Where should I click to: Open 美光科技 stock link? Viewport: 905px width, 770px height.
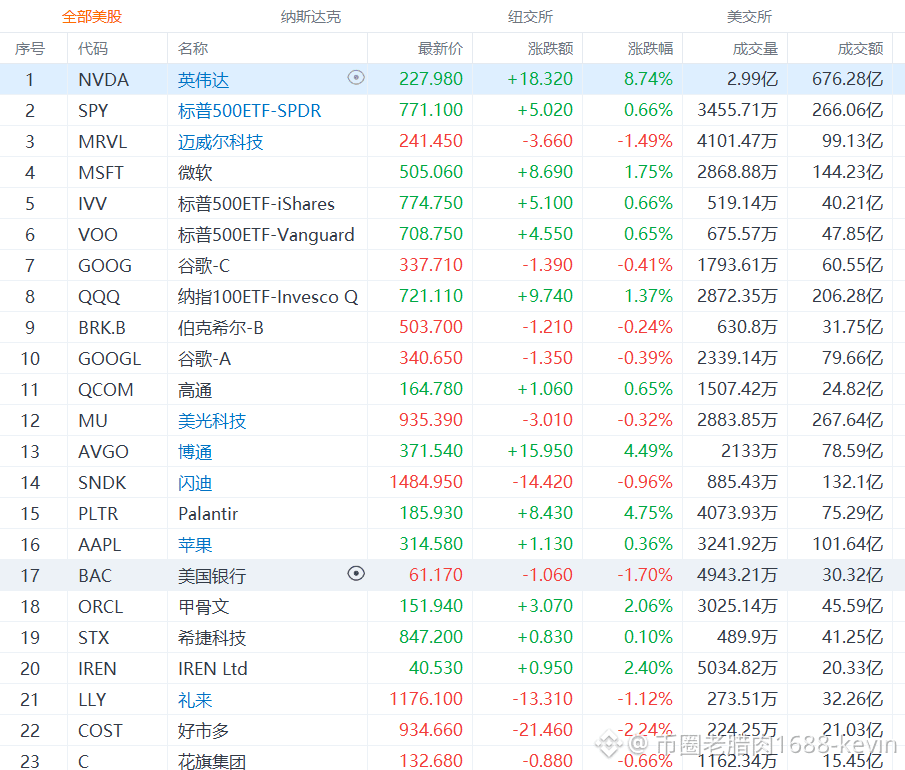click(x=212, y=421)
